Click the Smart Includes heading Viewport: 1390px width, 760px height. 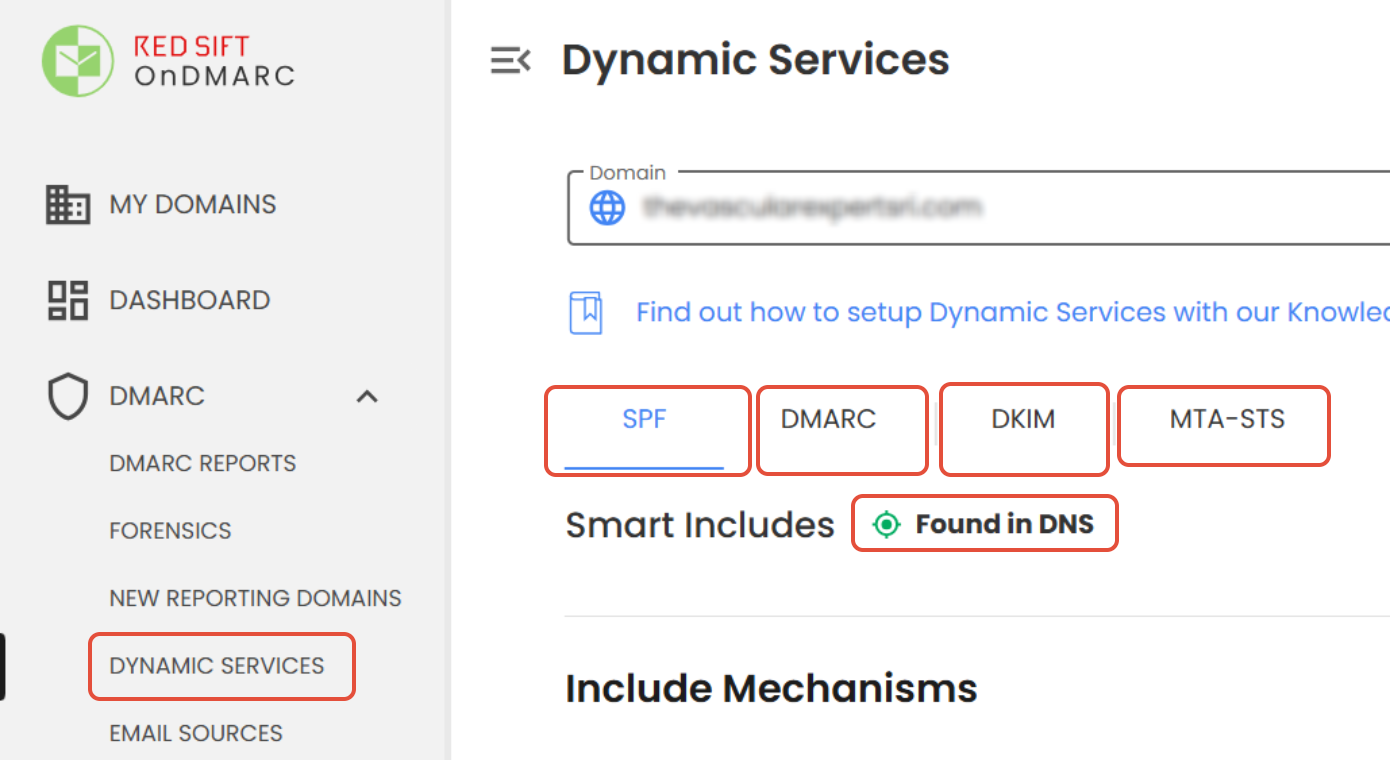coord(700,525)
